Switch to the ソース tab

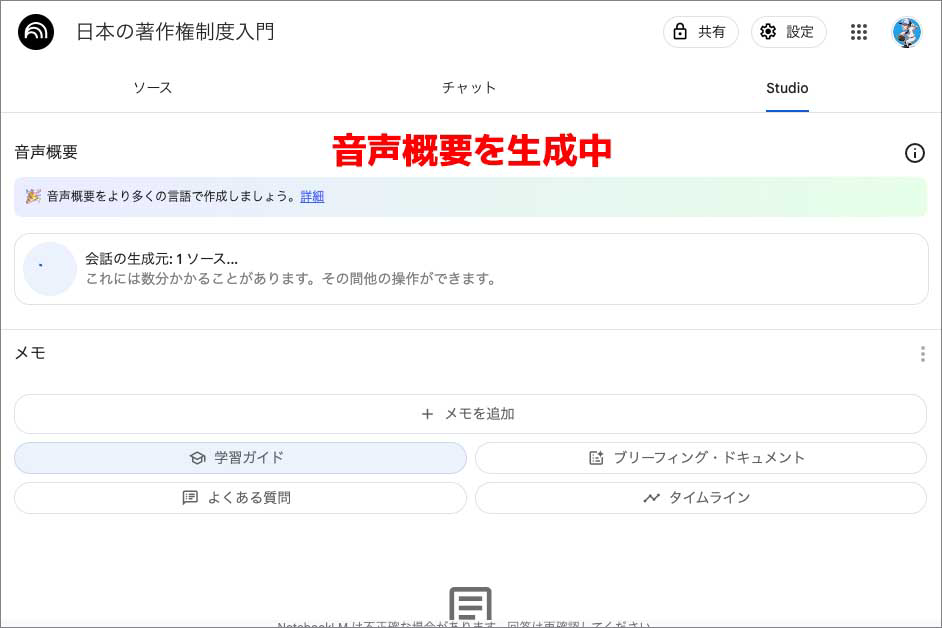click(153, 88)
